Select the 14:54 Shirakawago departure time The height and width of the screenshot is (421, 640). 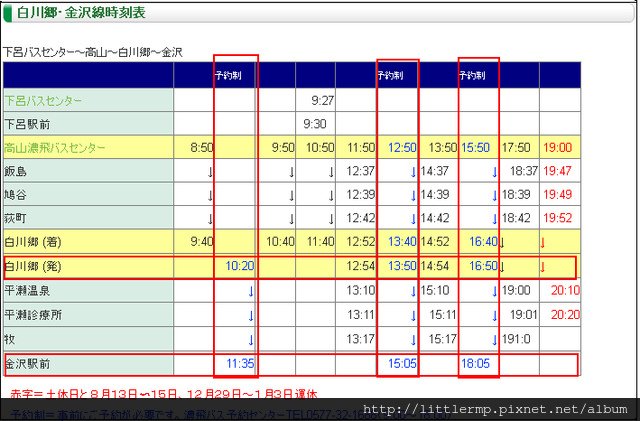435,266
